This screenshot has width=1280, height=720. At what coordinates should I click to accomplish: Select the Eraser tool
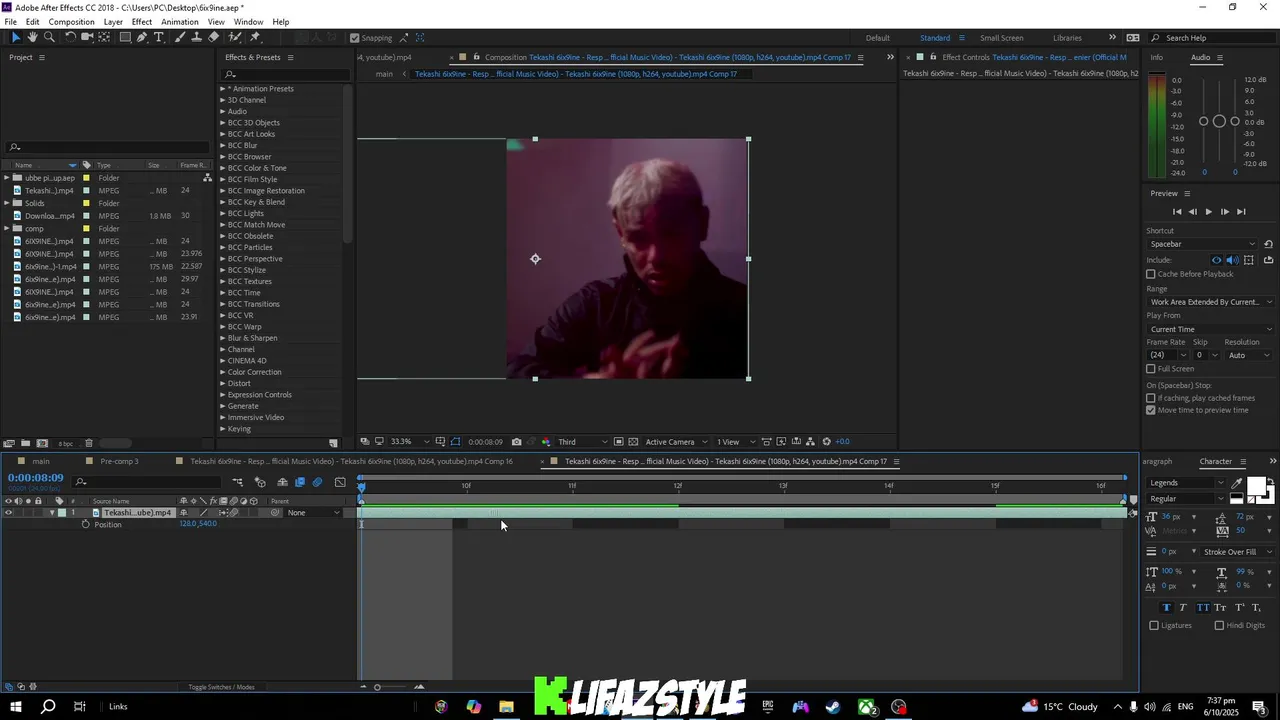click(x=214, y=37)
